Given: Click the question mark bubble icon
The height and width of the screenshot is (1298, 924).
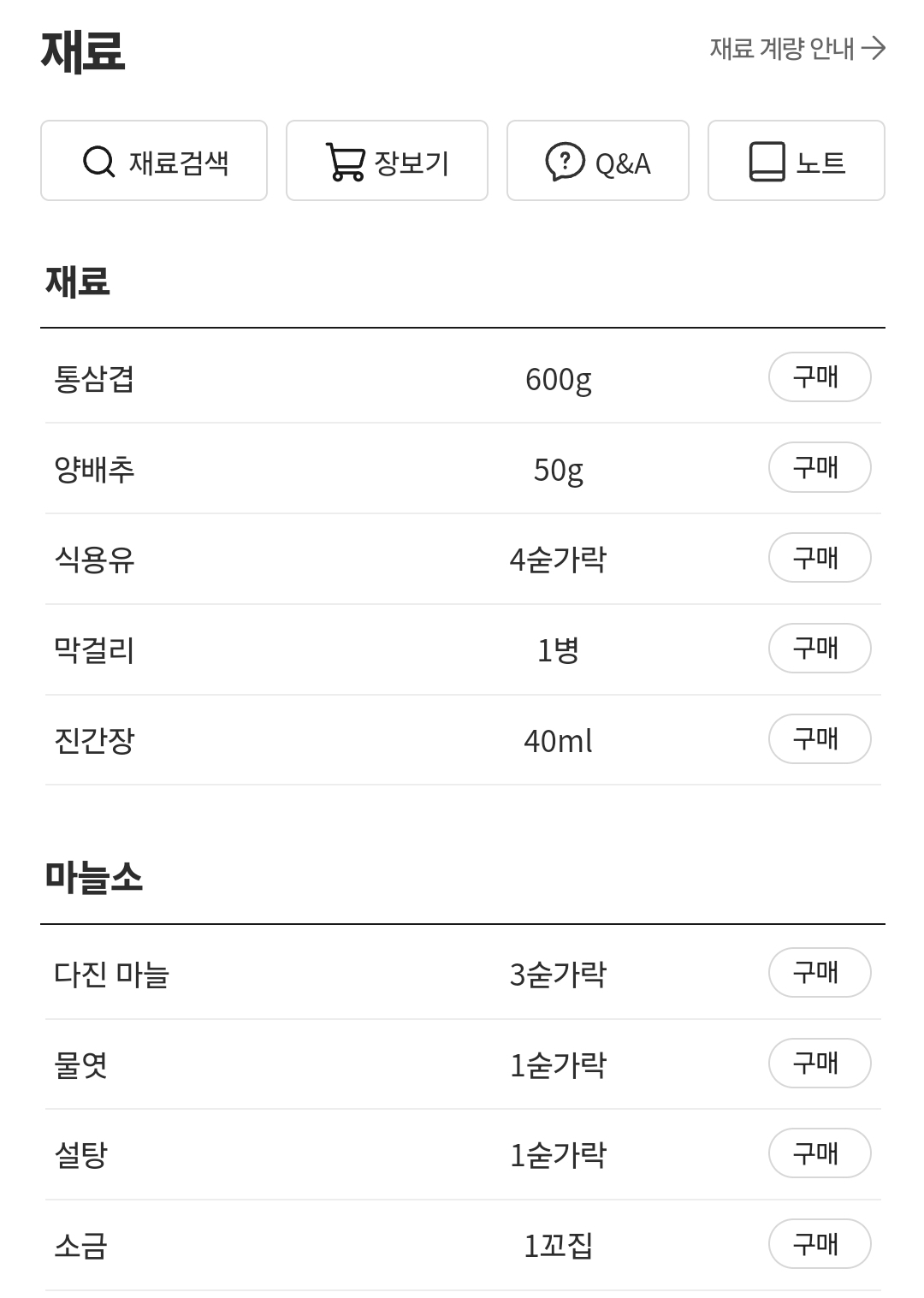Looking at the screenshot, I should tap(565, 161).
